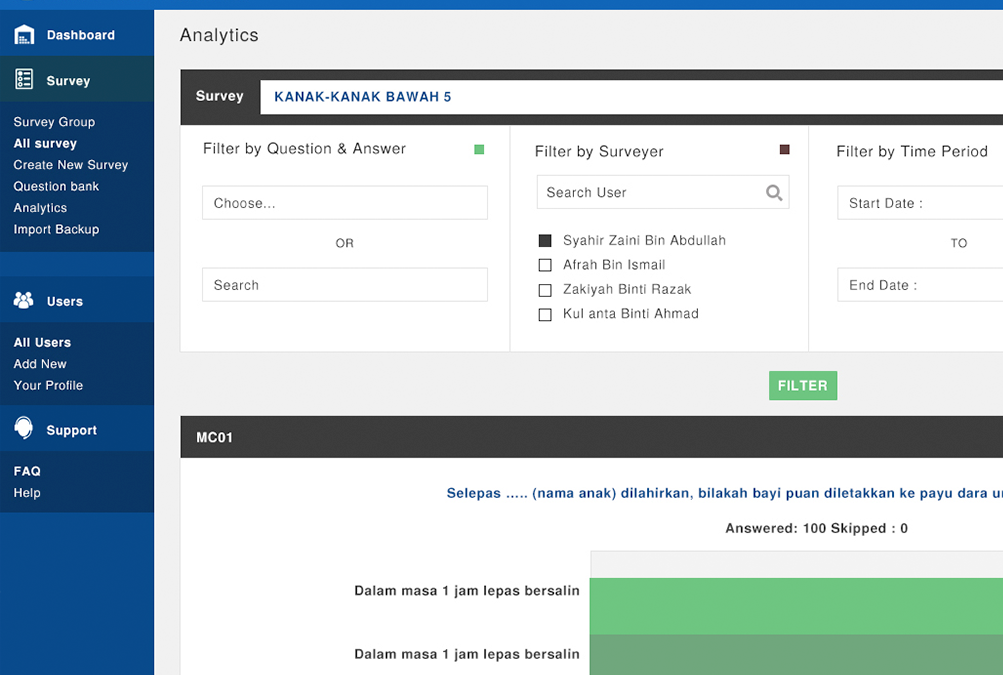Open survey selector showing KANAK-KANAK BAWAH 5

click(631, 97)
